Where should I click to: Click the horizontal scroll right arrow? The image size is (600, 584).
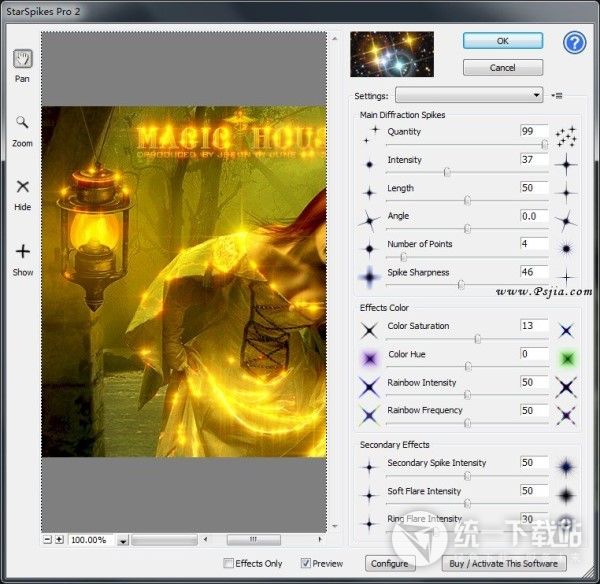coord(320,540)
